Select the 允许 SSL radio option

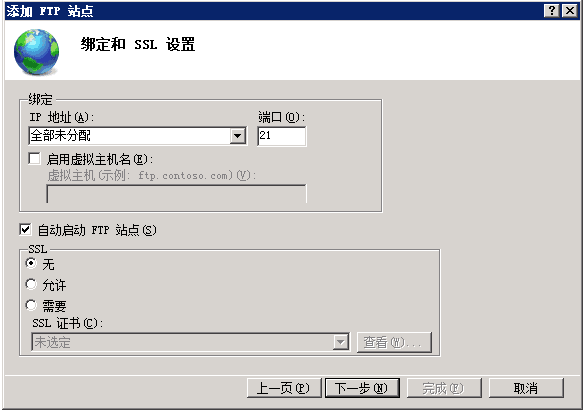coord(31,285)
